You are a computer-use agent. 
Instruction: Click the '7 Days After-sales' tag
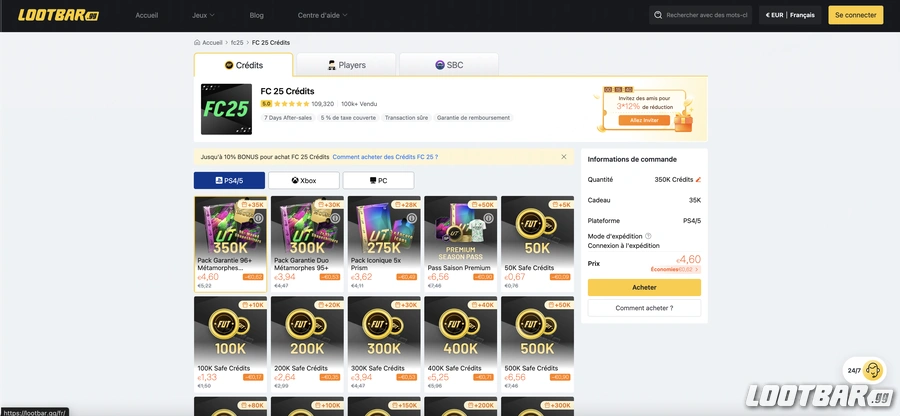[x=288, y=118]
